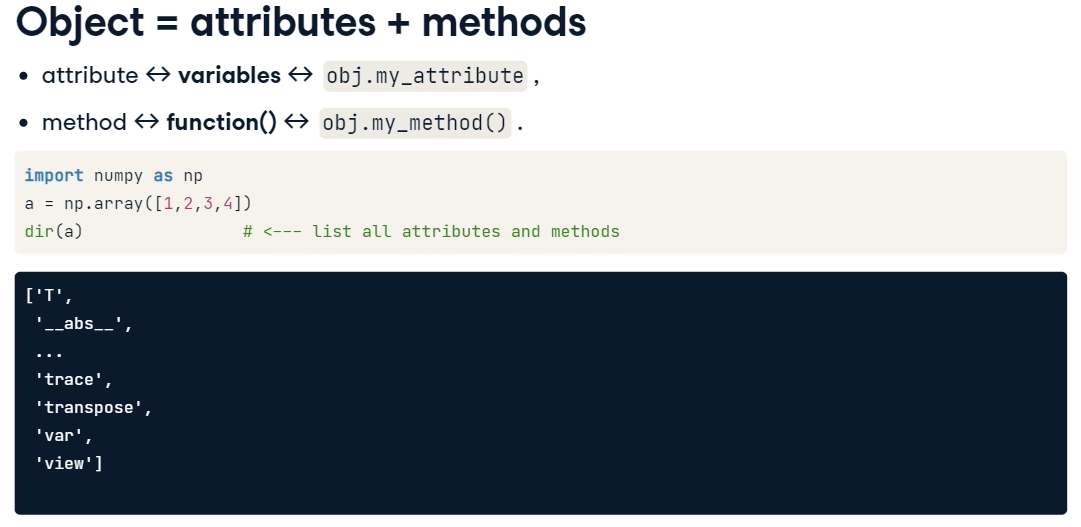This screenshot has width=1081, height=527.
Task: Select the inline code obj.my_method()
Action: click(x=415, y=123)
